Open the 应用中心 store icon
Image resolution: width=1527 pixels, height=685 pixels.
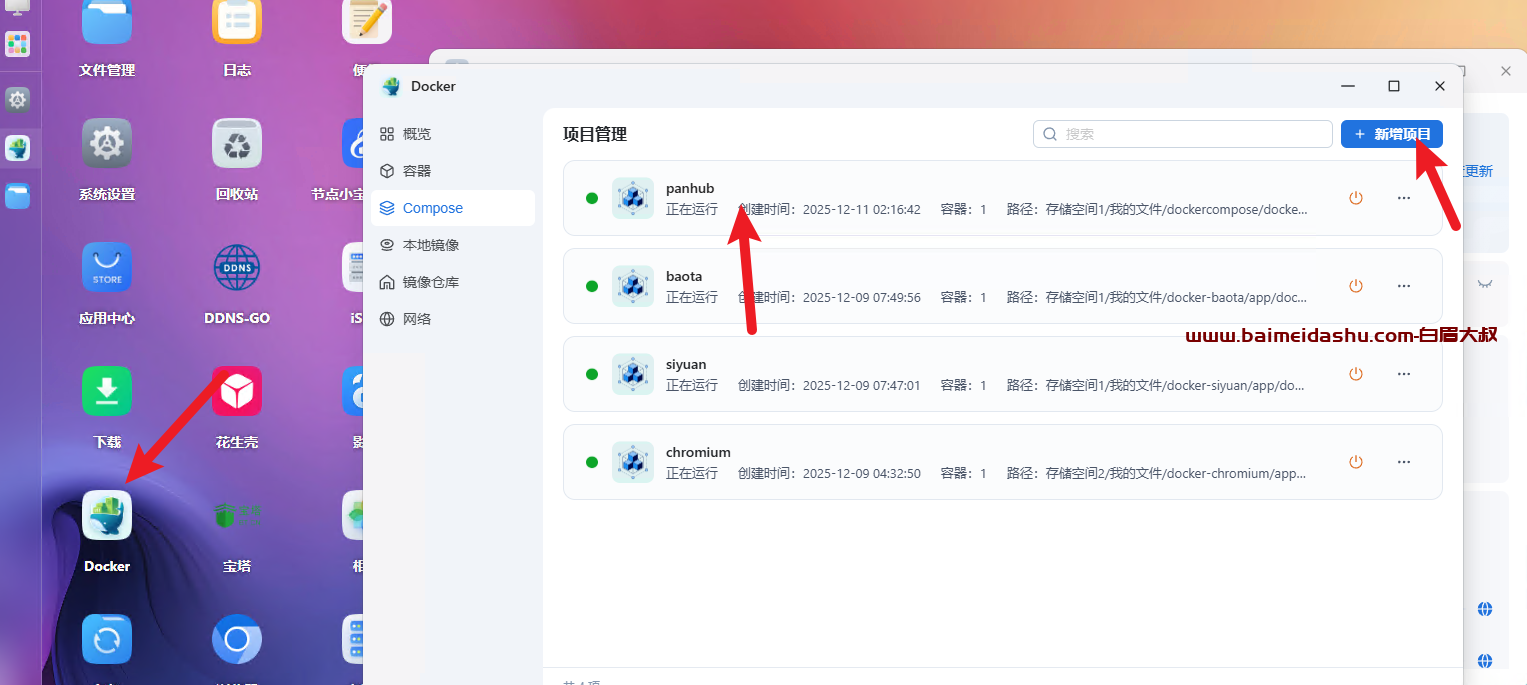coord(107,268)
